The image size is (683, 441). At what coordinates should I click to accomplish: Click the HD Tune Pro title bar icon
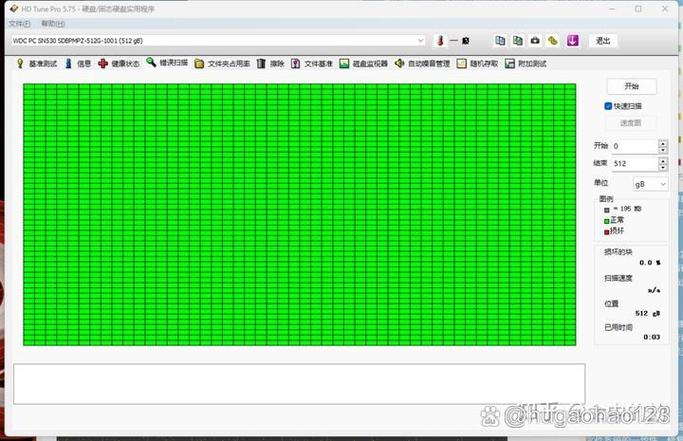(14, 9)
